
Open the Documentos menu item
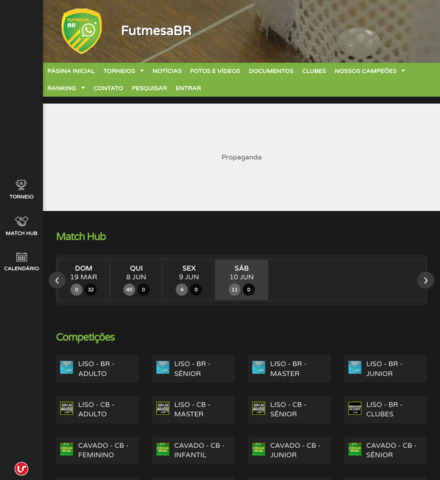(271, 71)
